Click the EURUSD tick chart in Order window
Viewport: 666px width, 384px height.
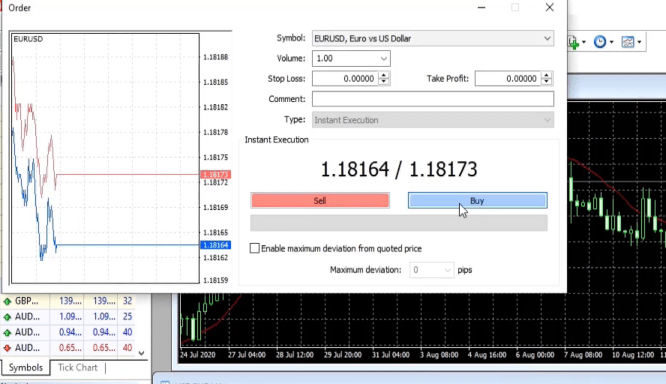point(105,158)
